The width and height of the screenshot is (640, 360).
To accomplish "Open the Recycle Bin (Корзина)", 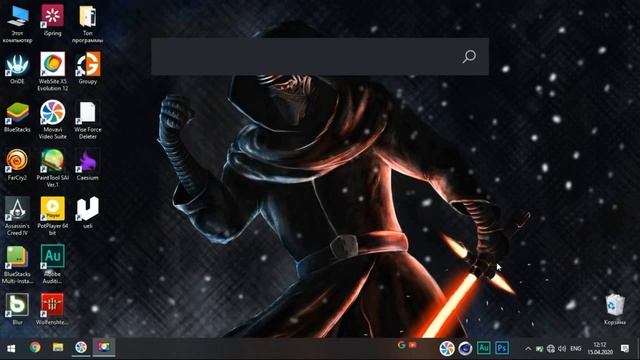I will tap(615, 309).
